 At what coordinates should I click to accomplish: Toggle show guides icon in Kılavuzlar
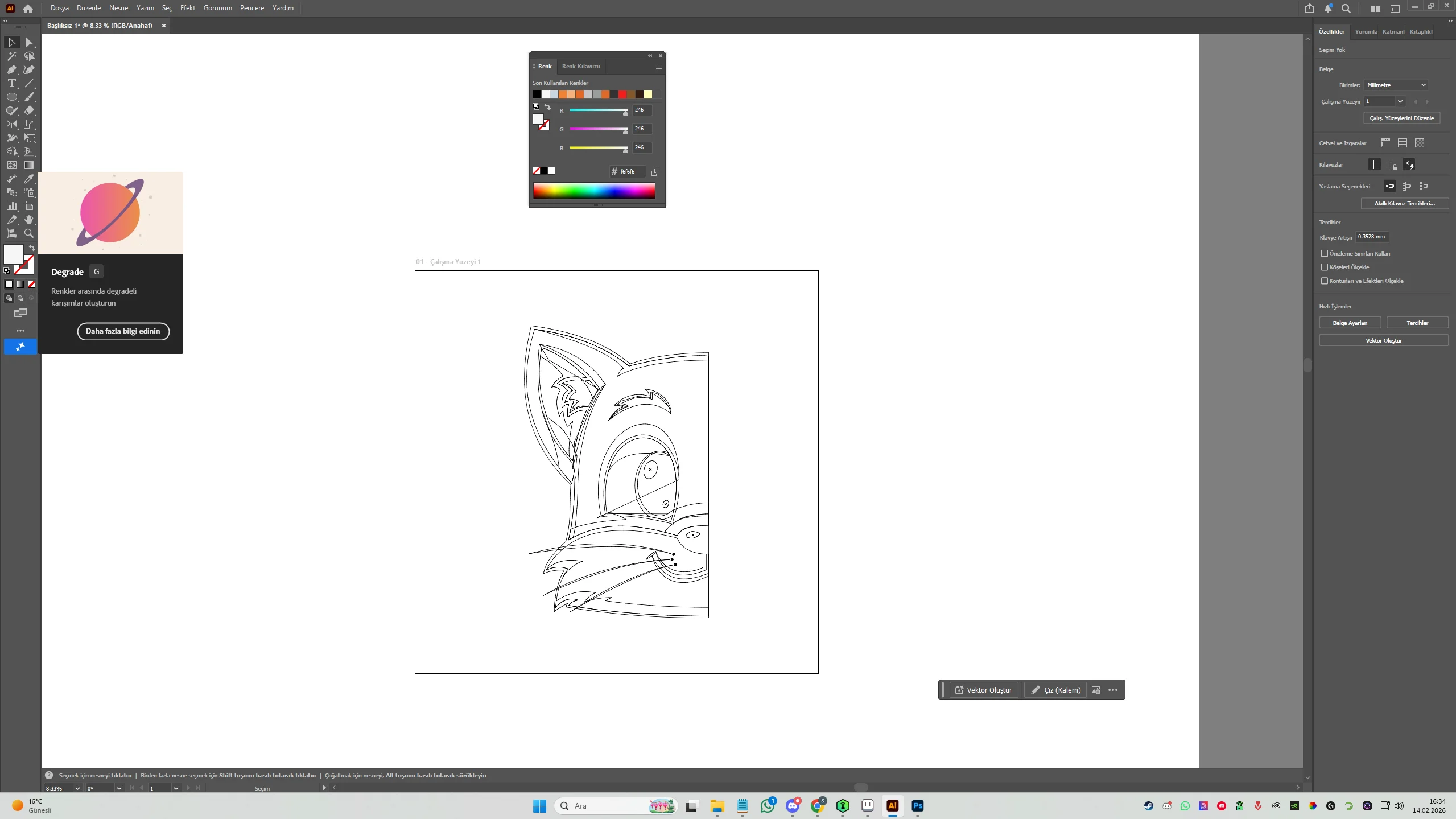click(1374, 164)
